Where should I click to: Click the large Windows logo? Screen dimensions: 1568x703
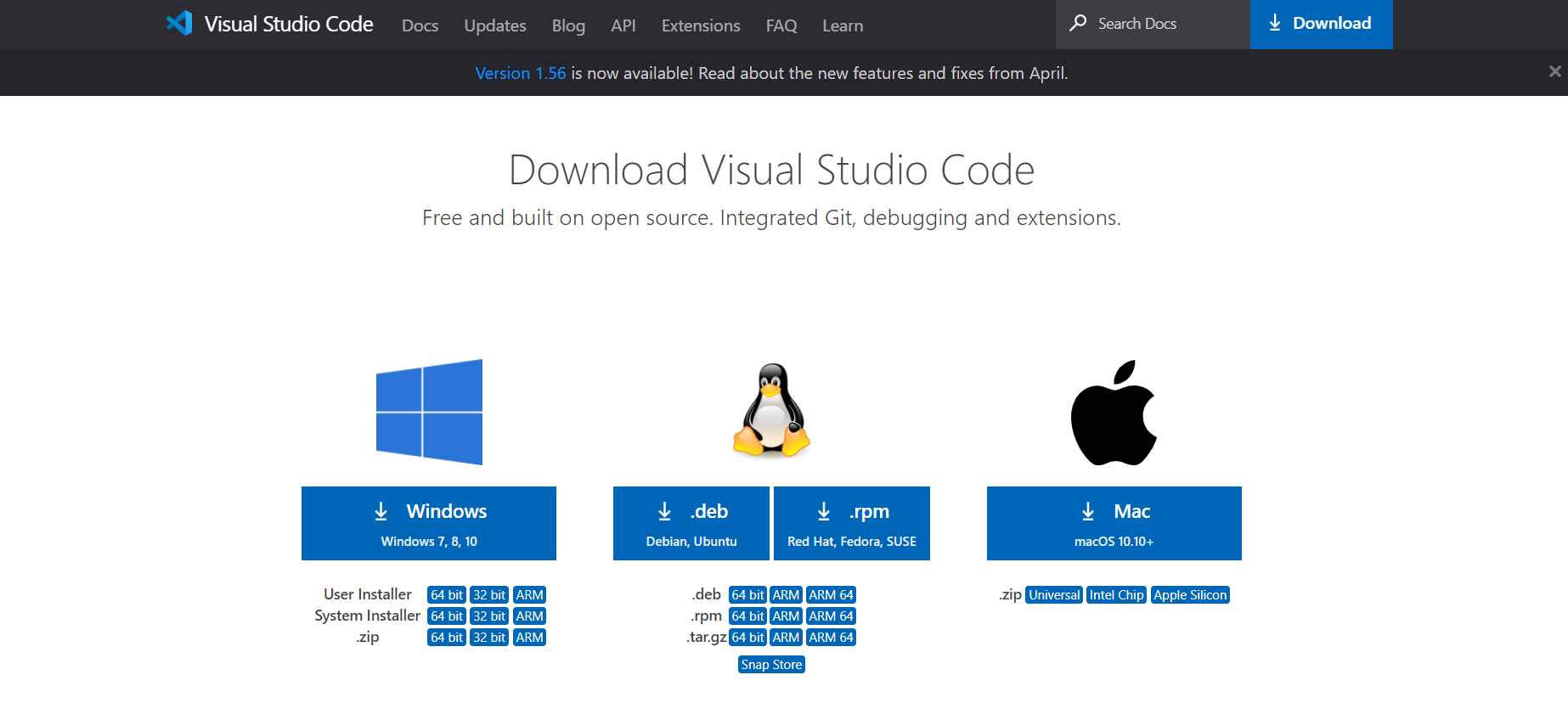pos(429,412)
